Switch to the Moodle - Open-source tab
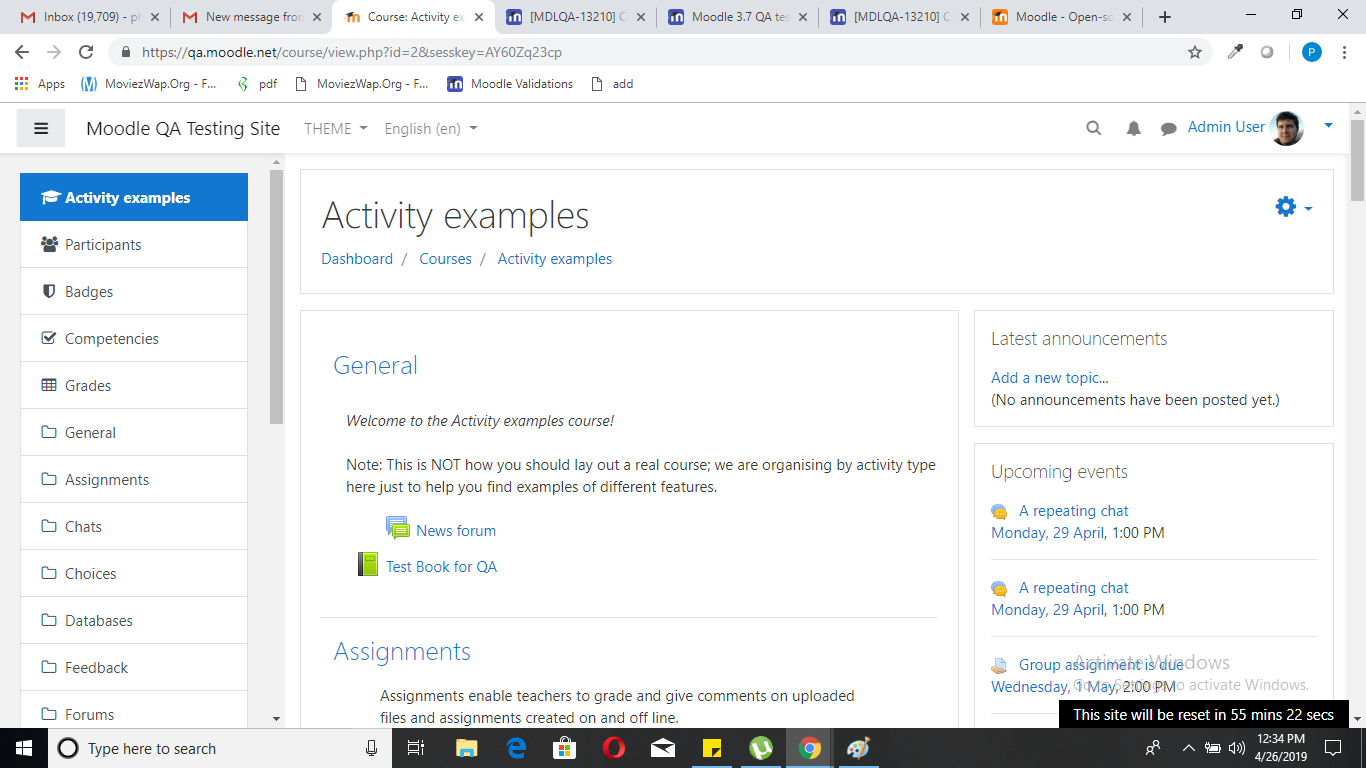 click(x=1062, y=17)
